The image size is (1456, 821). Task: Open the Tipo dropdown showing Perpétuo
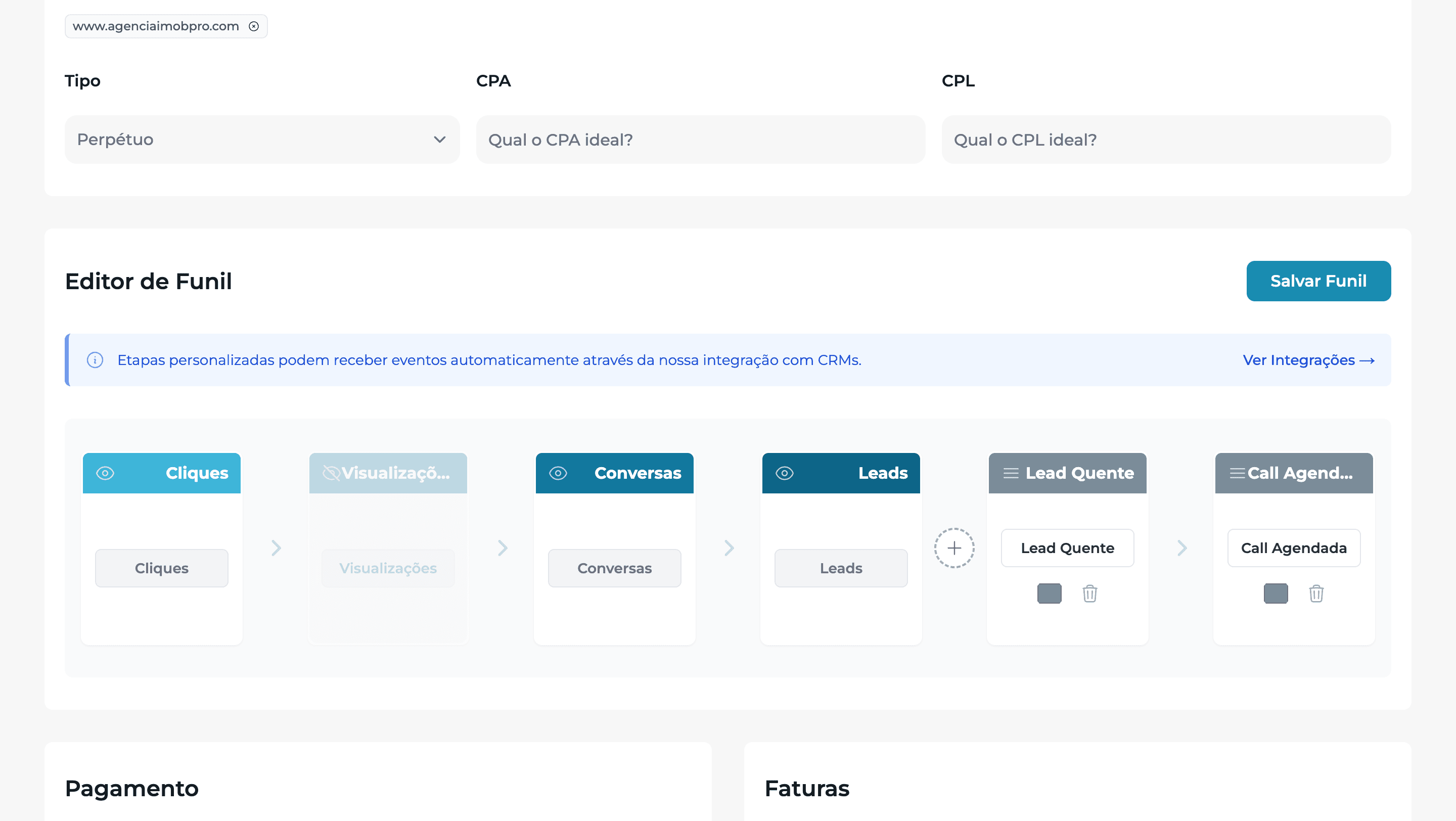click(262, 140)
